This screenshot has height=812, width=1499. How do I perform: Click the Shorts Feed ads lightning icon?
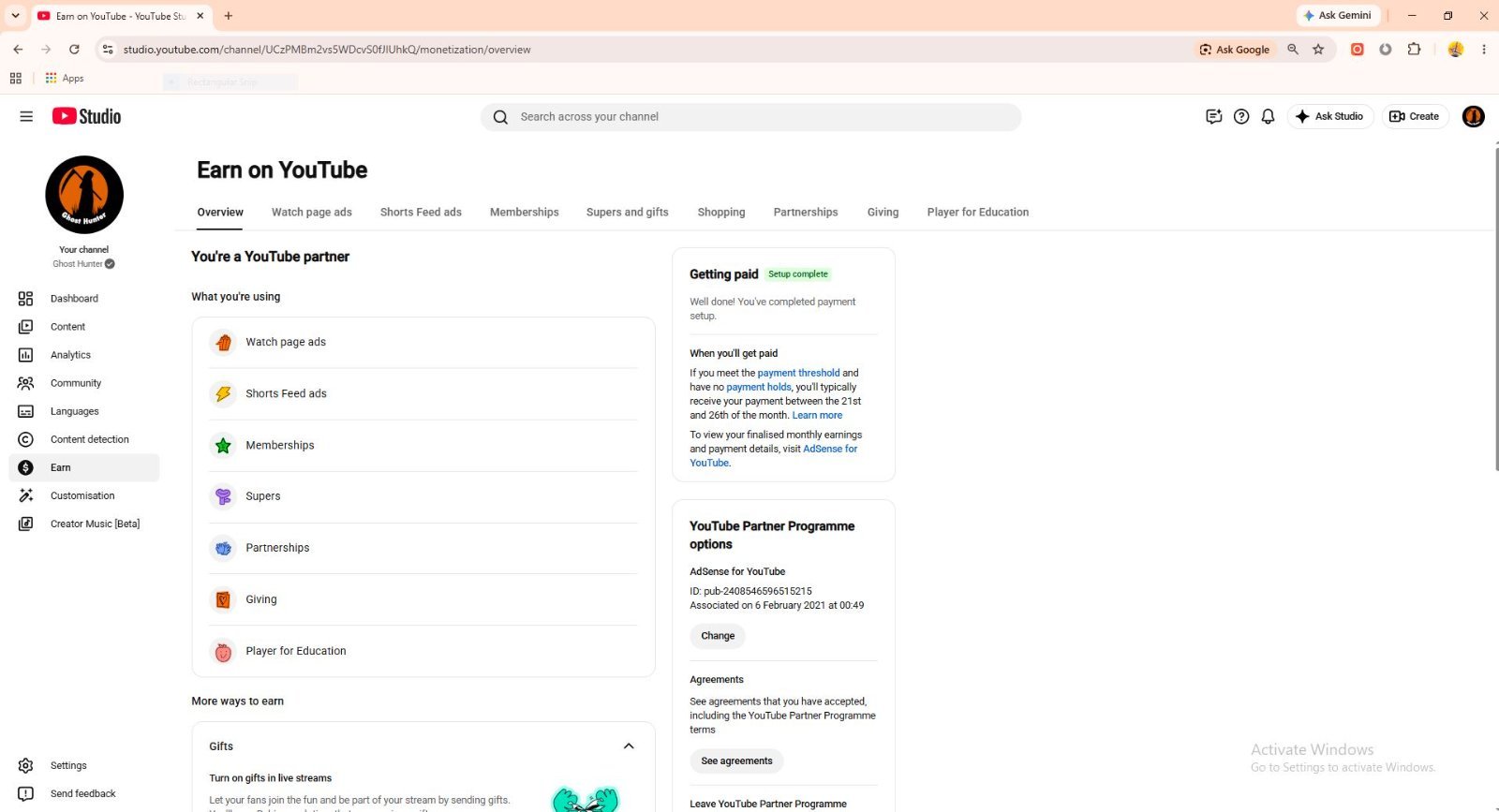tap(223, 394)
